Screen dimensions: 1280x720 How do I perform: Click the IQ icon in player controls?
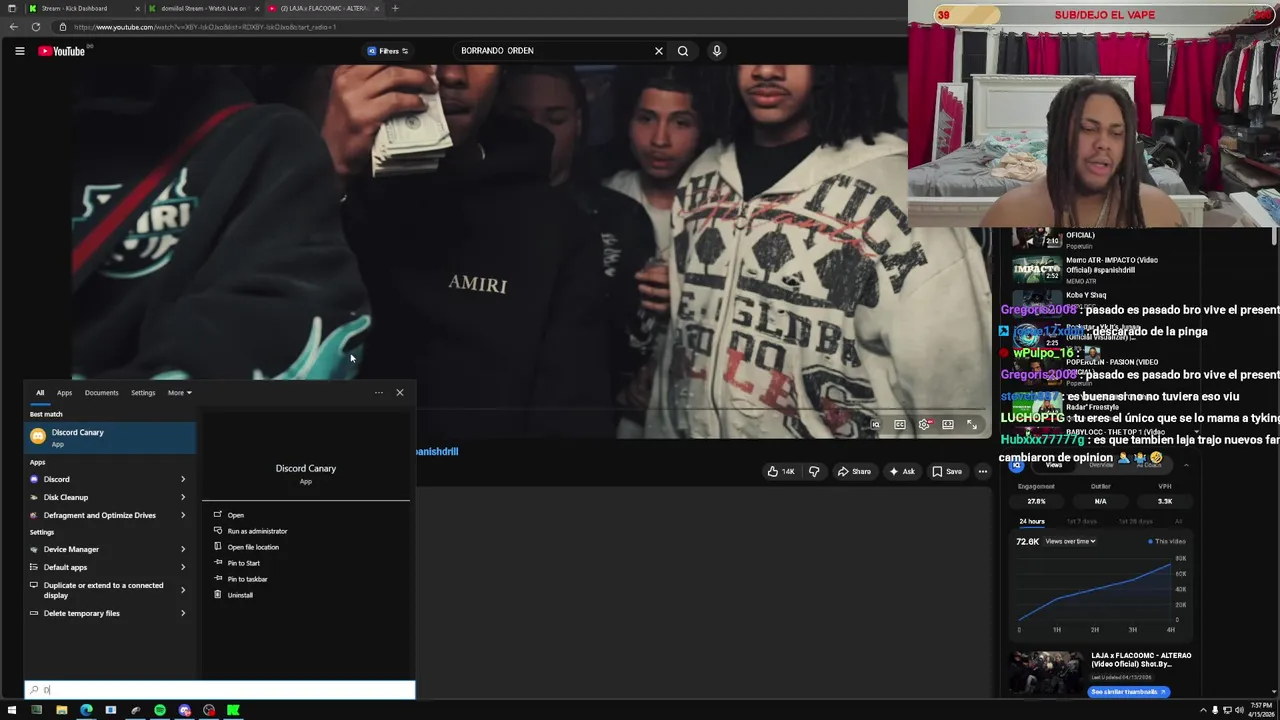click(875, 425)
